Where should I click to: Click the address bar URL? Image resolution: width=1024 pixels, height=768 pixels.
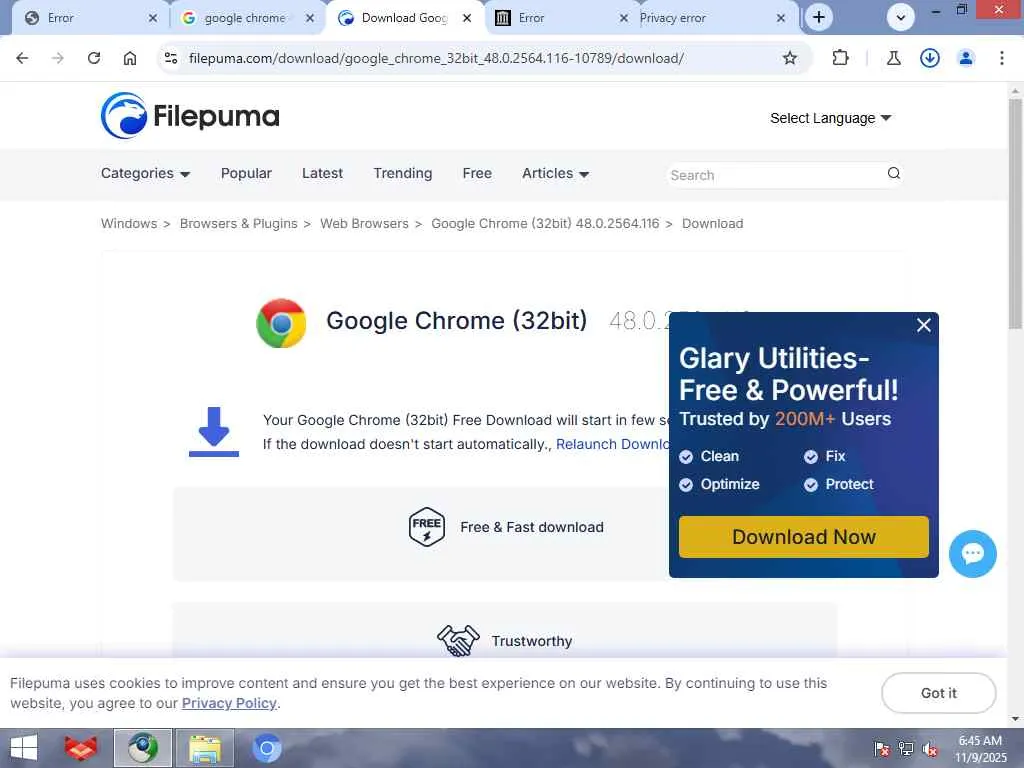[x=436, y=58]
